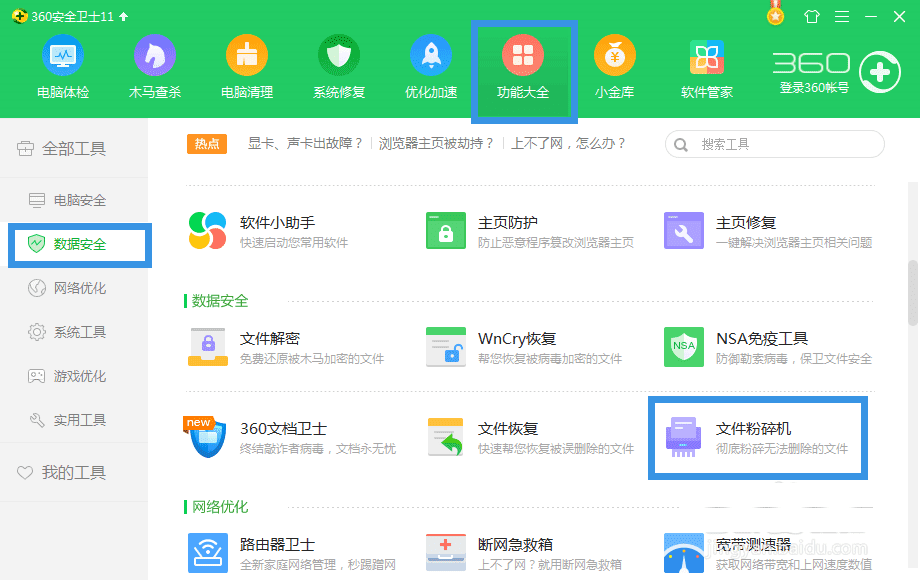The image size is (920, 580).
Task: Click the search magnifier icon
Action: (681, 144)
